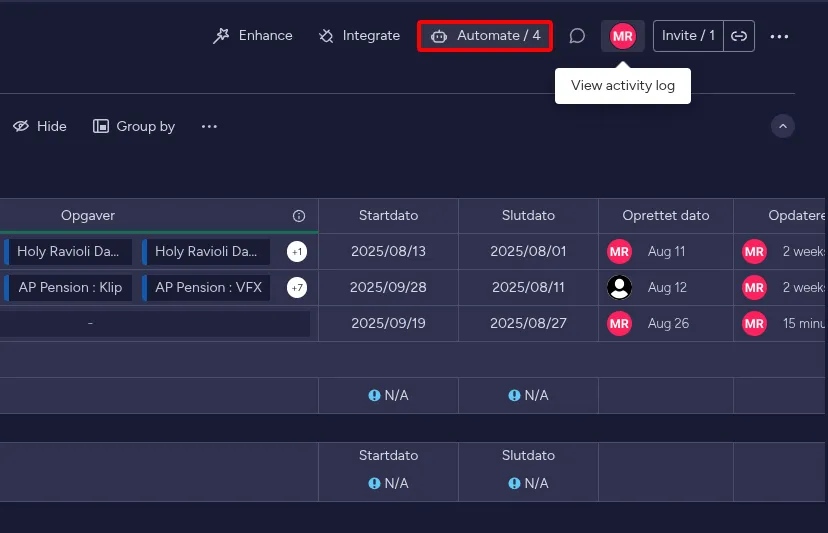This screenshot has height=533, width=828.
Task: Expand the +7 tasks badge
Action: [x=297, y=288]
